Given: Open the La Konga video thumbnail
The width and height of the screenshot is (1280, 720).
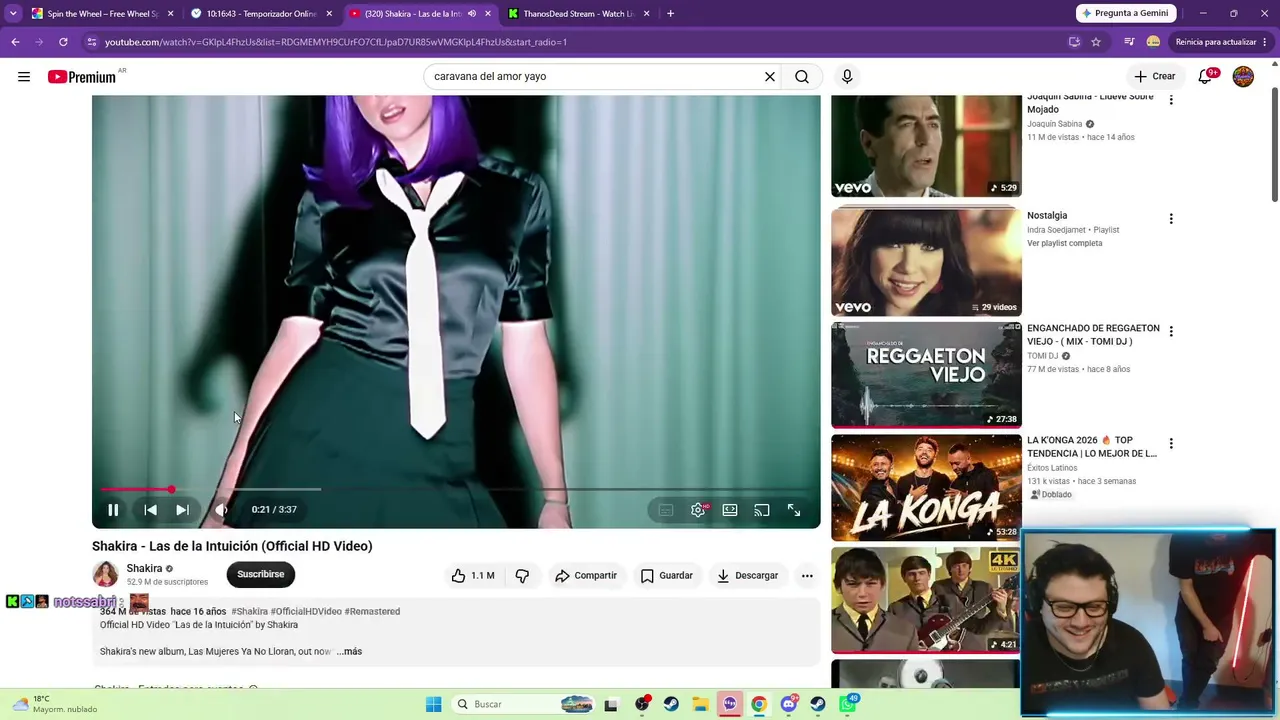Looking at the screenshot, I should click(926, 487).
